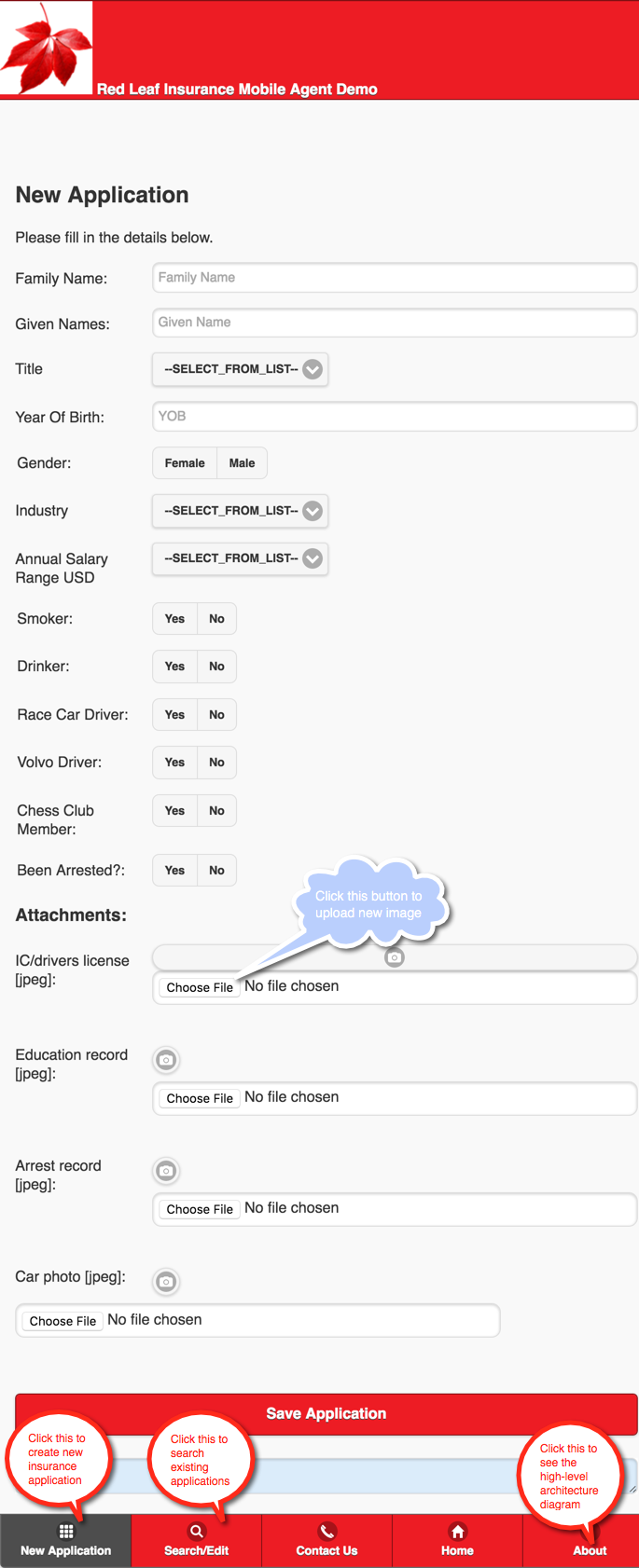Choose No for Smoker
The width and height of the screenshot is (639, 1568).
pos(216,619)
